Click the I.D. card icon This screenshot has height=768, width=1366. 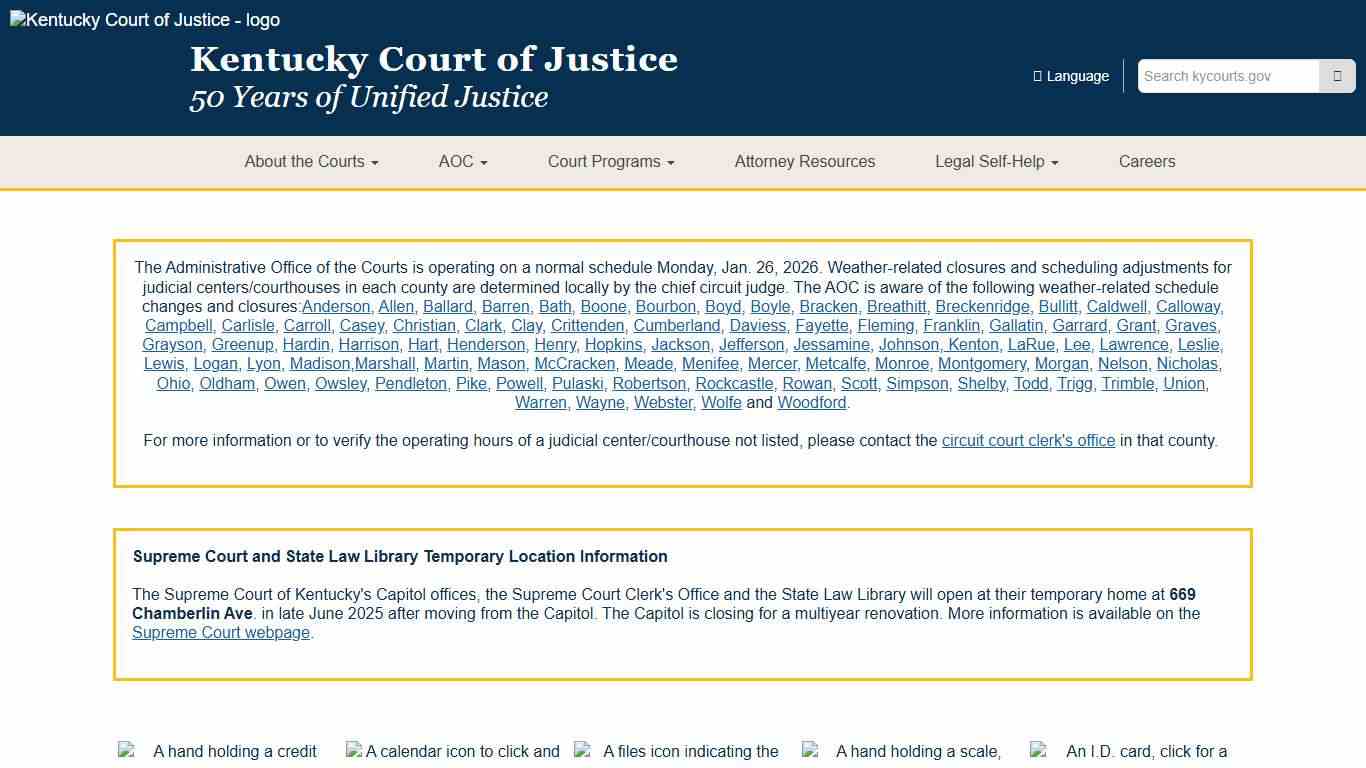click(1037, 750)
